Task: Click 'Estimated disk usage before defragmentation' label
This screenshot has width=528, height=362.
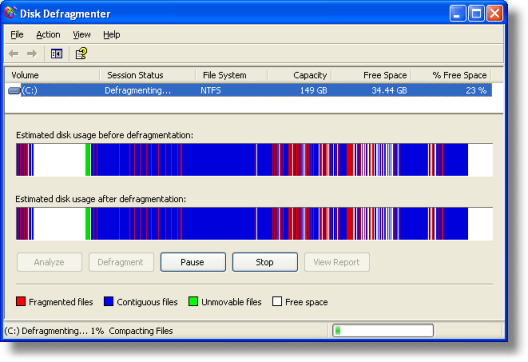Action: point(105,135)
